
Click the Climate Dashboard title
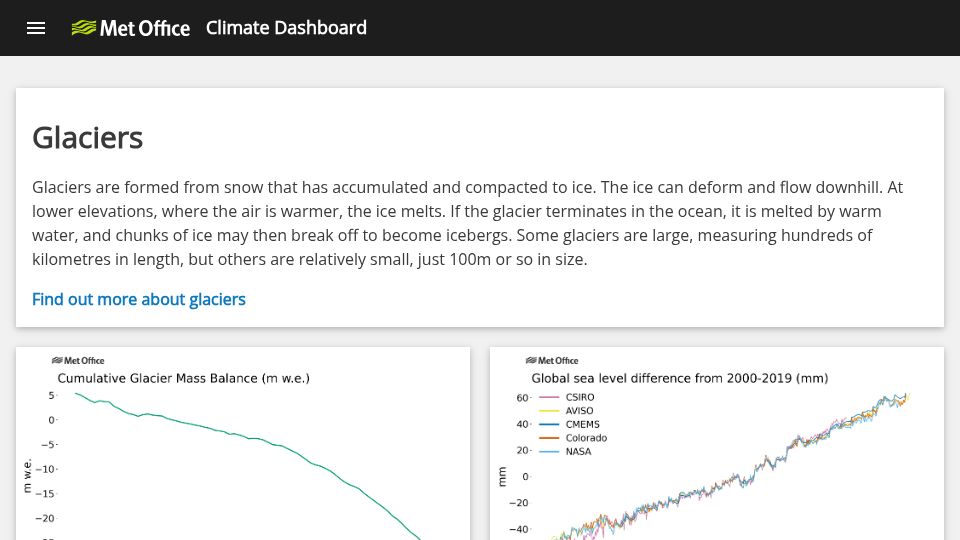286,28
